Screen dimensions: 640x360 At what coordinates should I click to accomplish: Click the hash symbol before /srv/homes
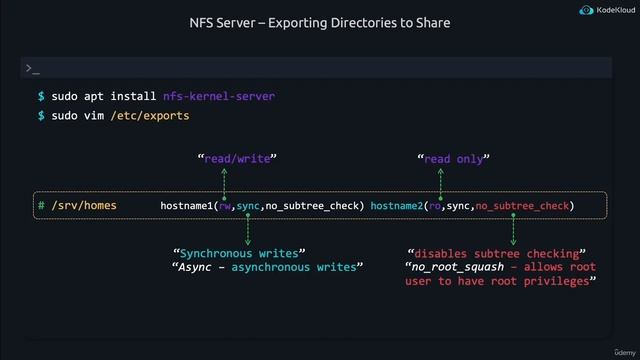41,205
